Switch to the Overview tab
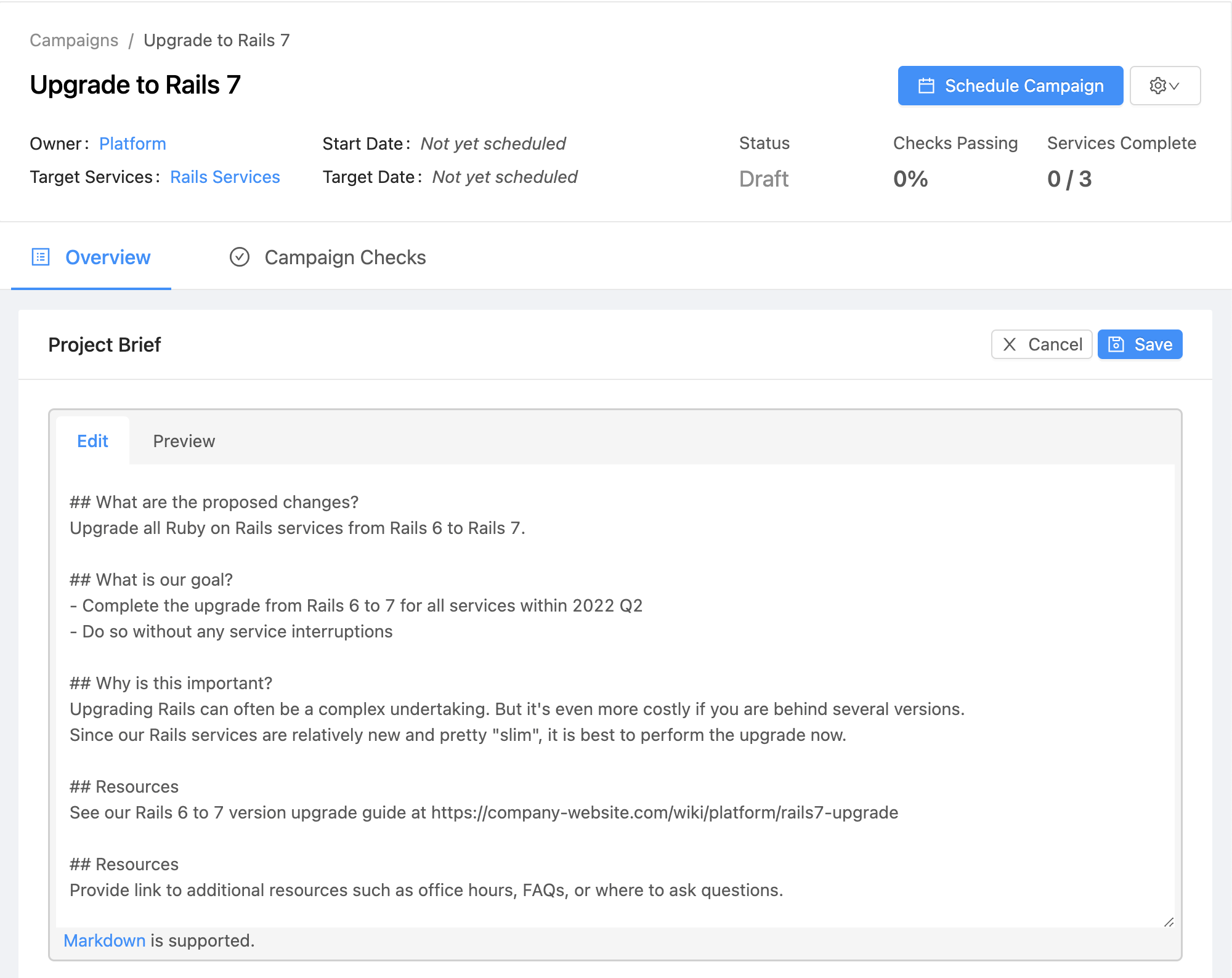This screenshot has width=1232, height=978. coord(91,257)
